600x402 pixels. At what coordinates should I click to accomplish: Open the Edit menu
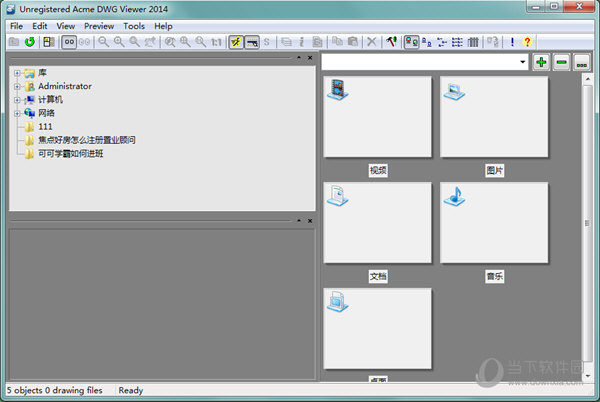pos(40,26)
